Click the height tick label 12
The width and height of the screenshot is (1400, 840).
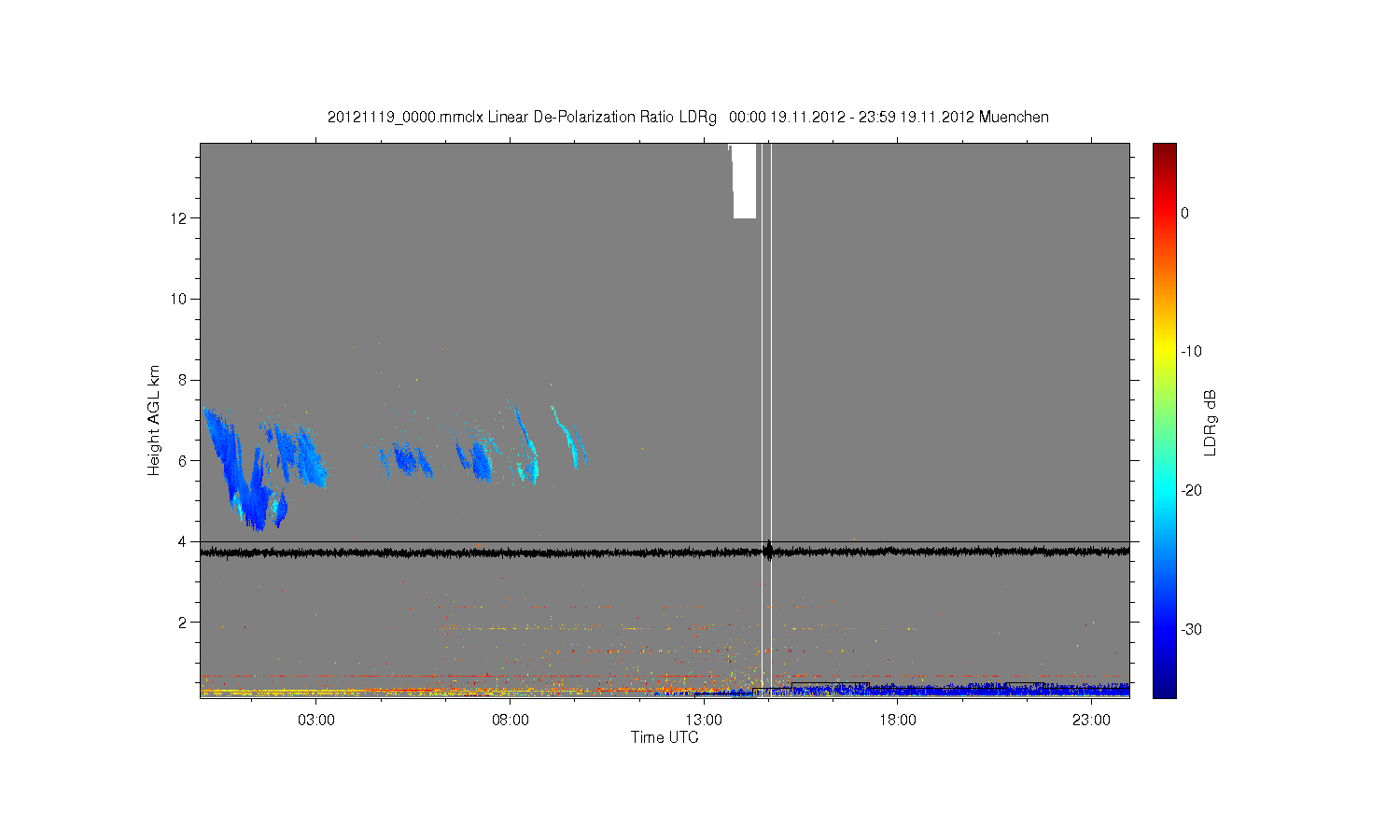pyautogui.click(x=179, y=218)
